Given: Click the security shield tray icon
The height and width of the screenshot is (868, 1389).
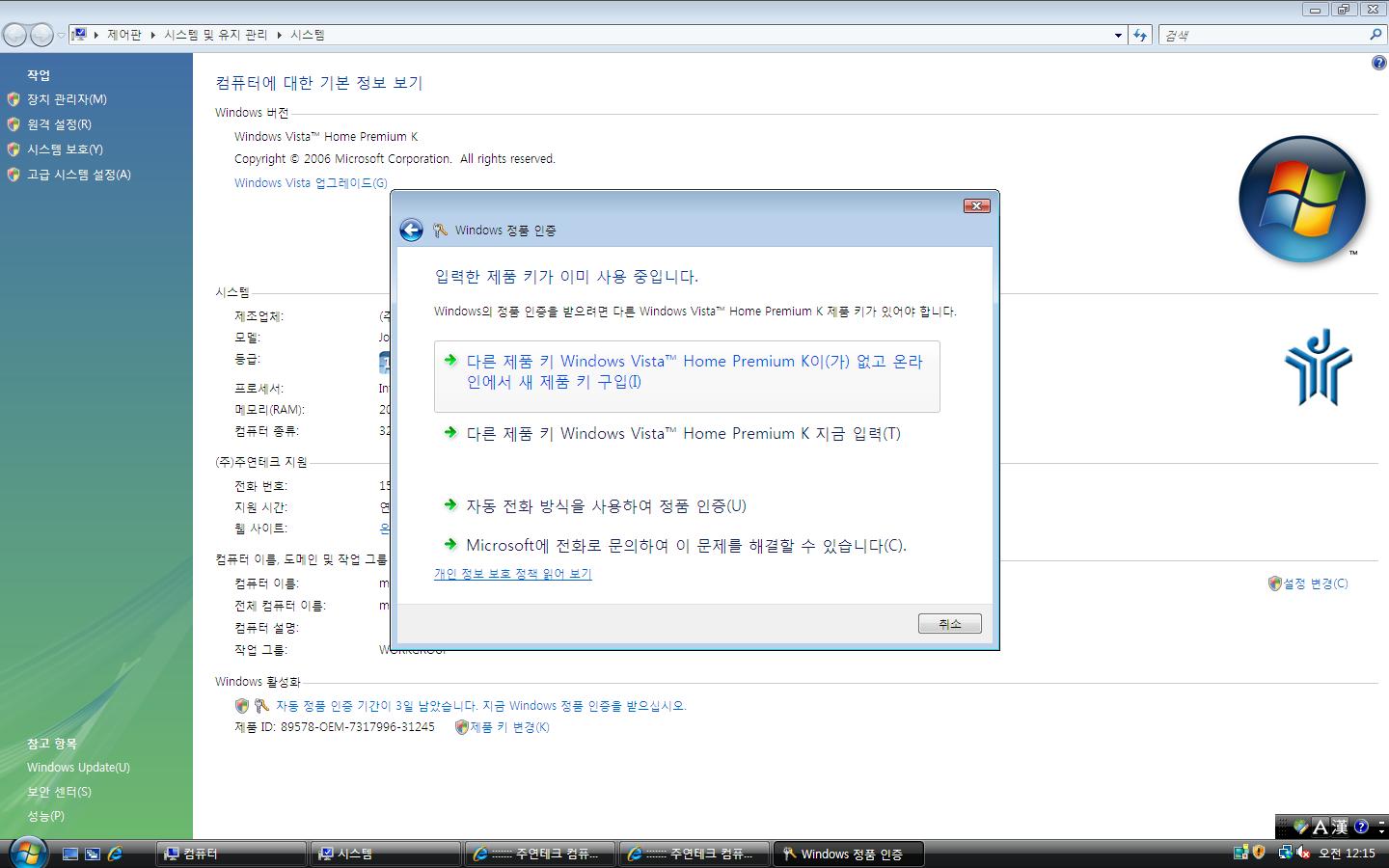Looking at the screenshot, I should (1259, 853).
